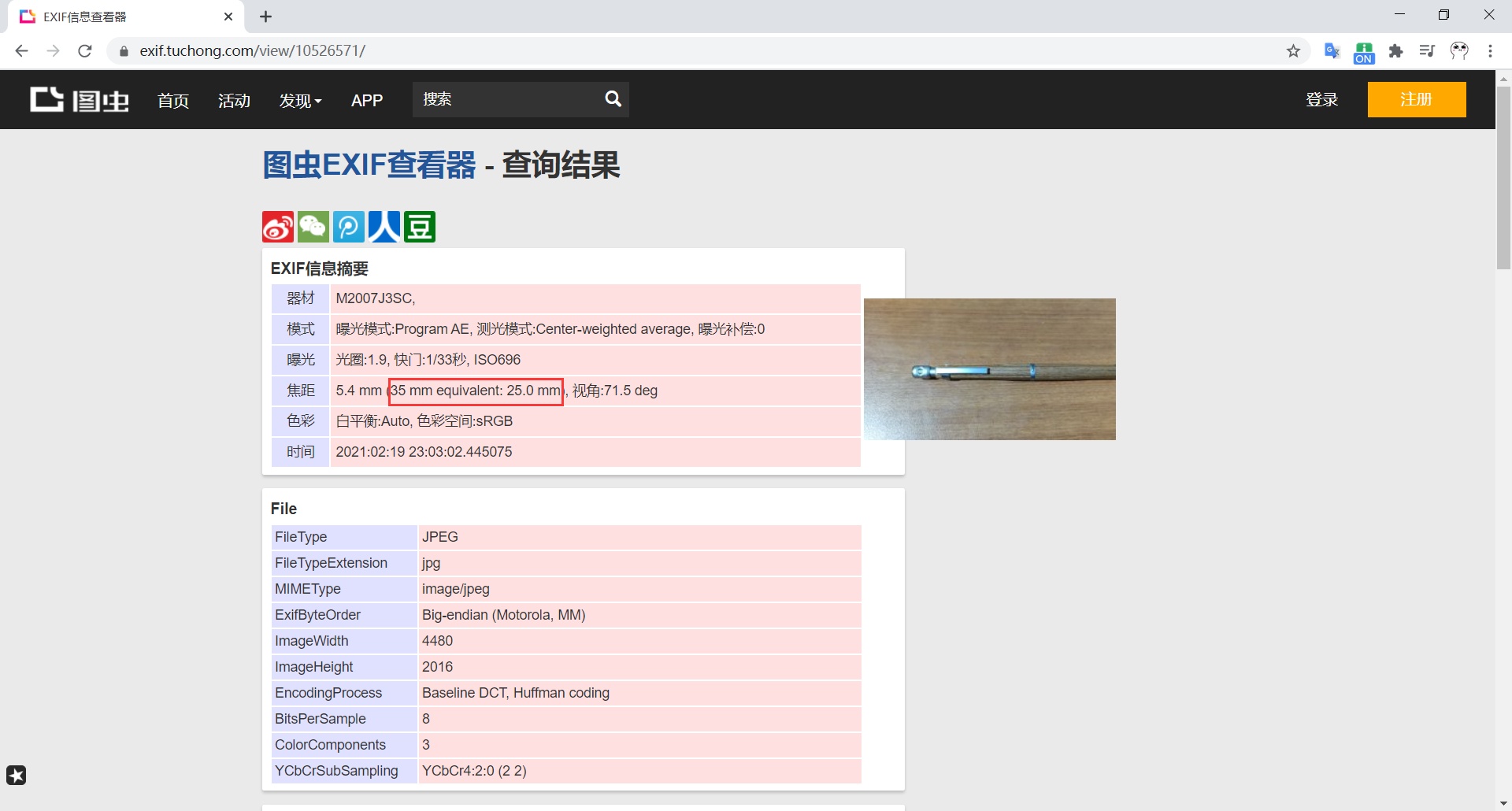1512x811 pixels.
Task: Go to 首页 in navbar
Action: pos(173,101)
